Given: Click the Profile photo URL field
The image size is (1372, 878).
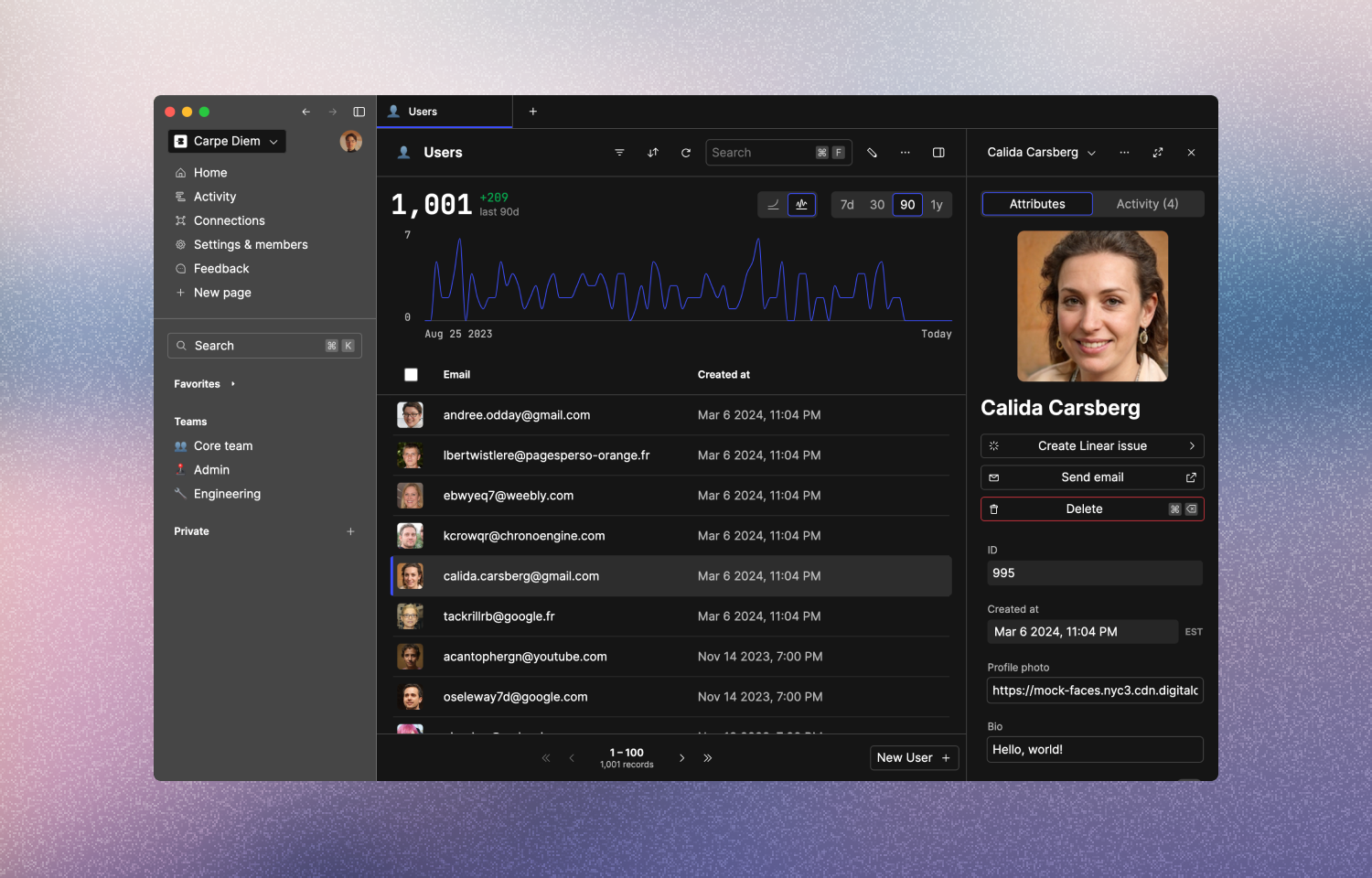Looking at the screenshot, I should tap(1095, 691).
